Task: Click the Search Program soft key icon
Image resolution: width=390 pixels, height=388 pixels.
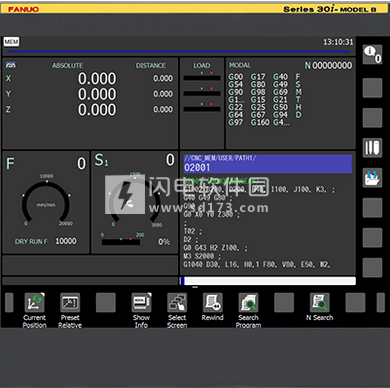Action: point(248,303)
